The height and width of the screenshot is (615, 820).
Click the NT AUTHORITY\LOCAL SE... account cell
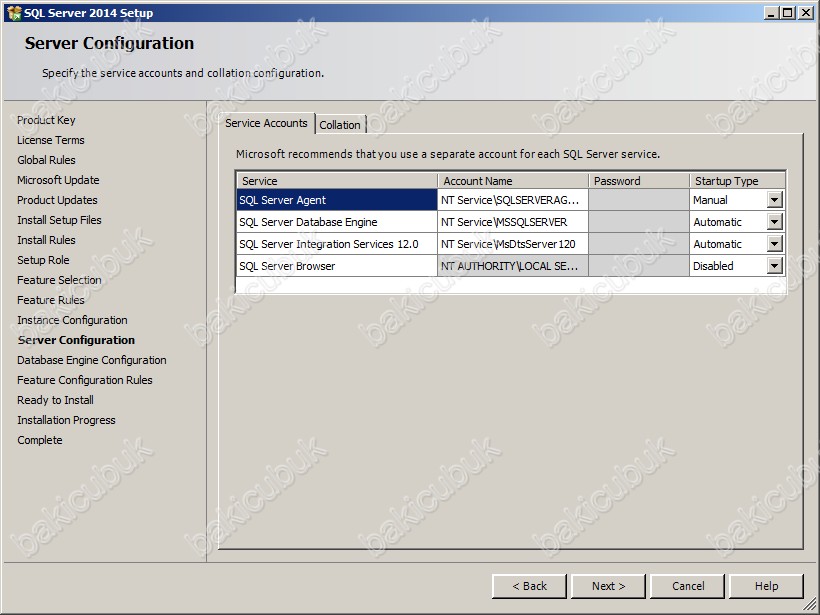point(513,266)
